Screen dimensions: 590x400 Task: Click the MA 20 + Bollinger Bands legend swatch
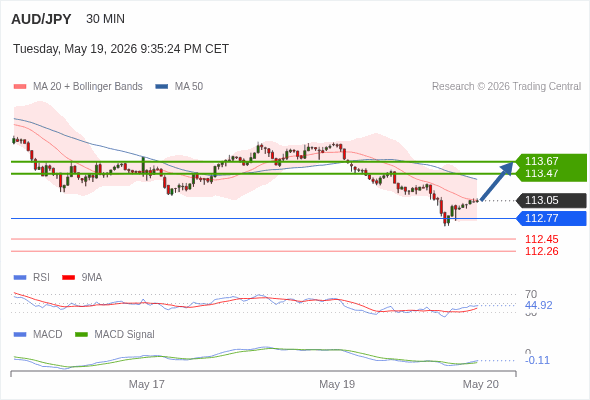point(20,87)
